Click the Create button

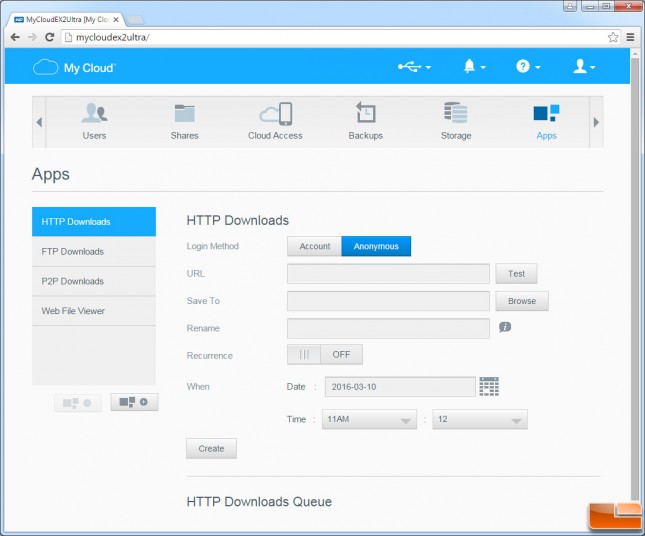[x=211, y=448]
